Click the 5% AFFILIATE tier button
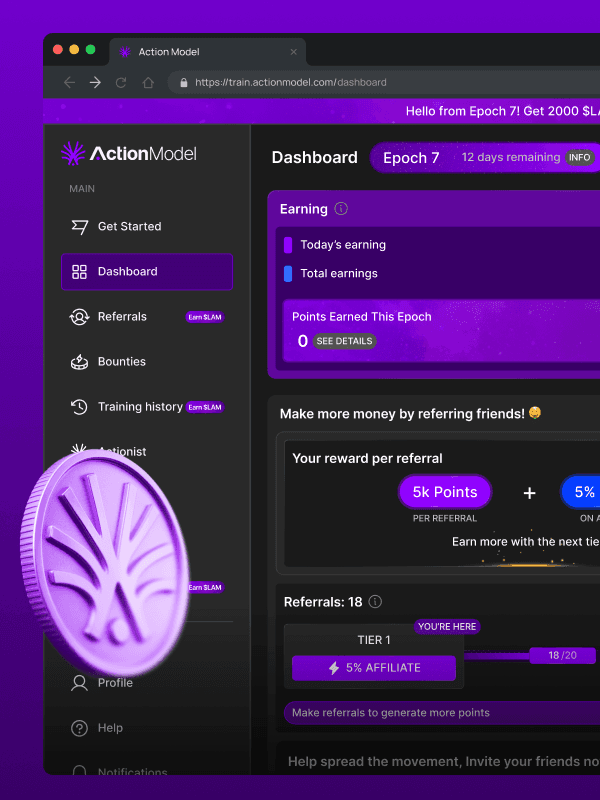This screenshot has width=600, height=800. [x=373, y=668]
